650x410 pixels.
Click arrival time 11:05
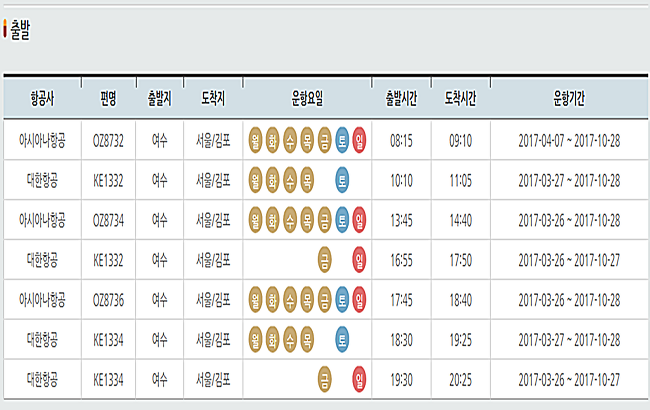(x=461, y=181)
